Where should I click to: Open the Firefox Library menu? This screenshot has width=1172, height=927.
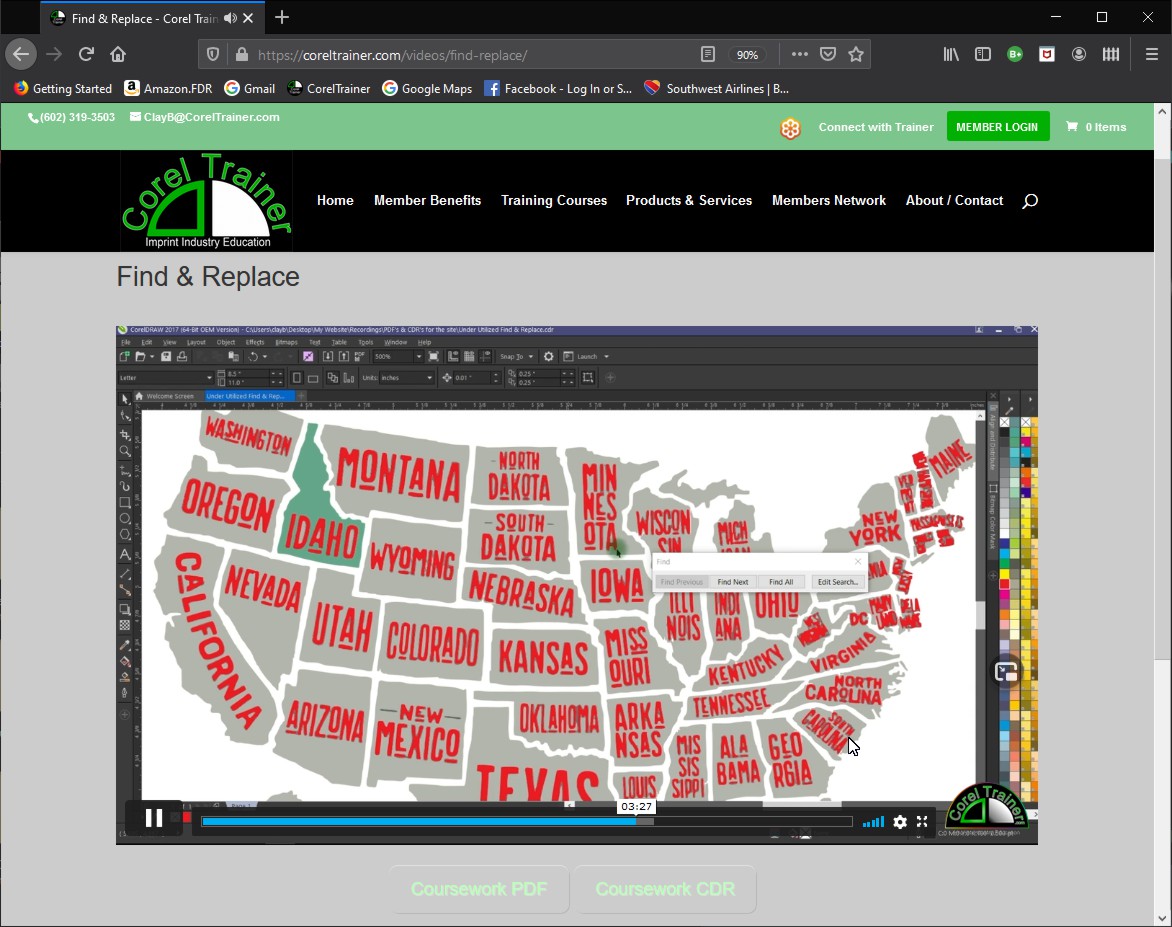951,54
